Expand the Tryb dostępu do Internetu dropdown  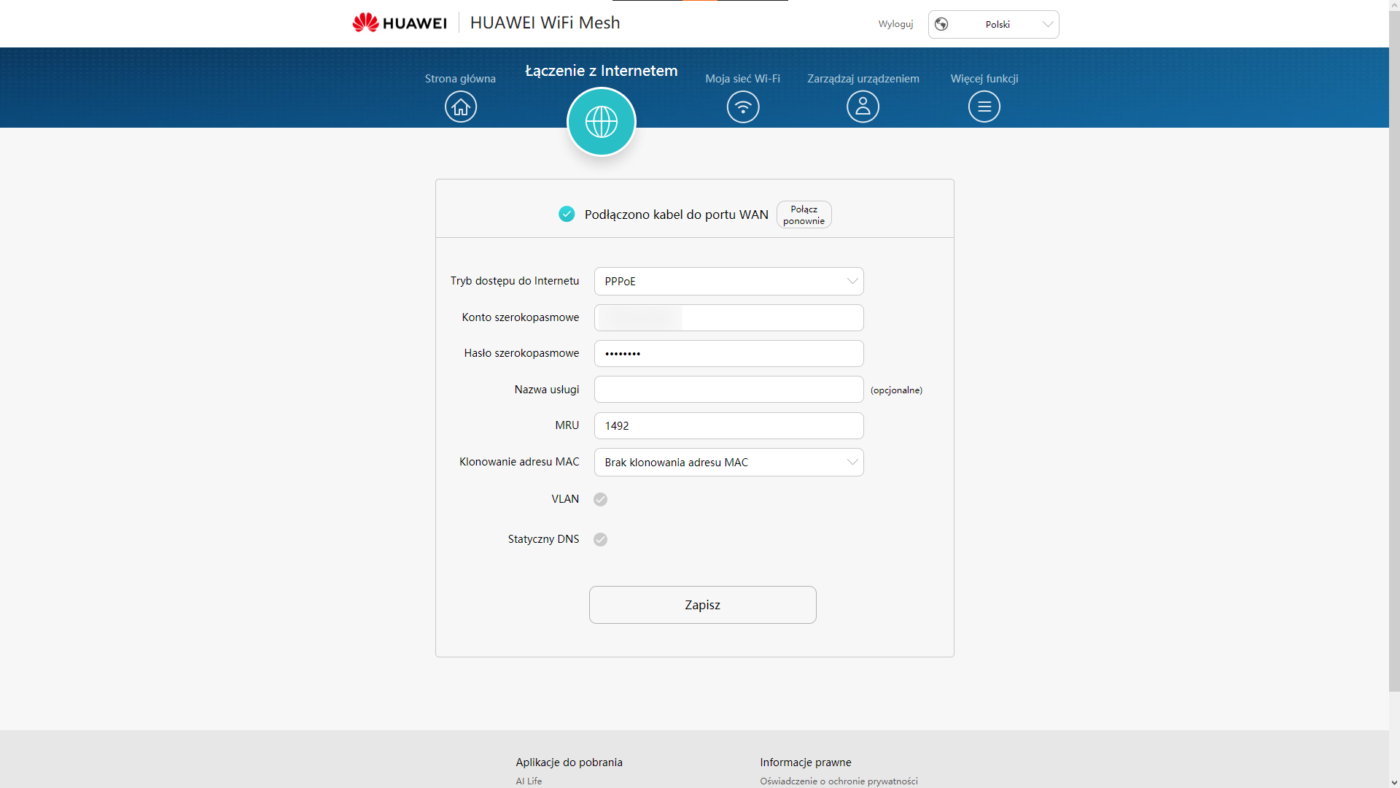pos(728,281)
